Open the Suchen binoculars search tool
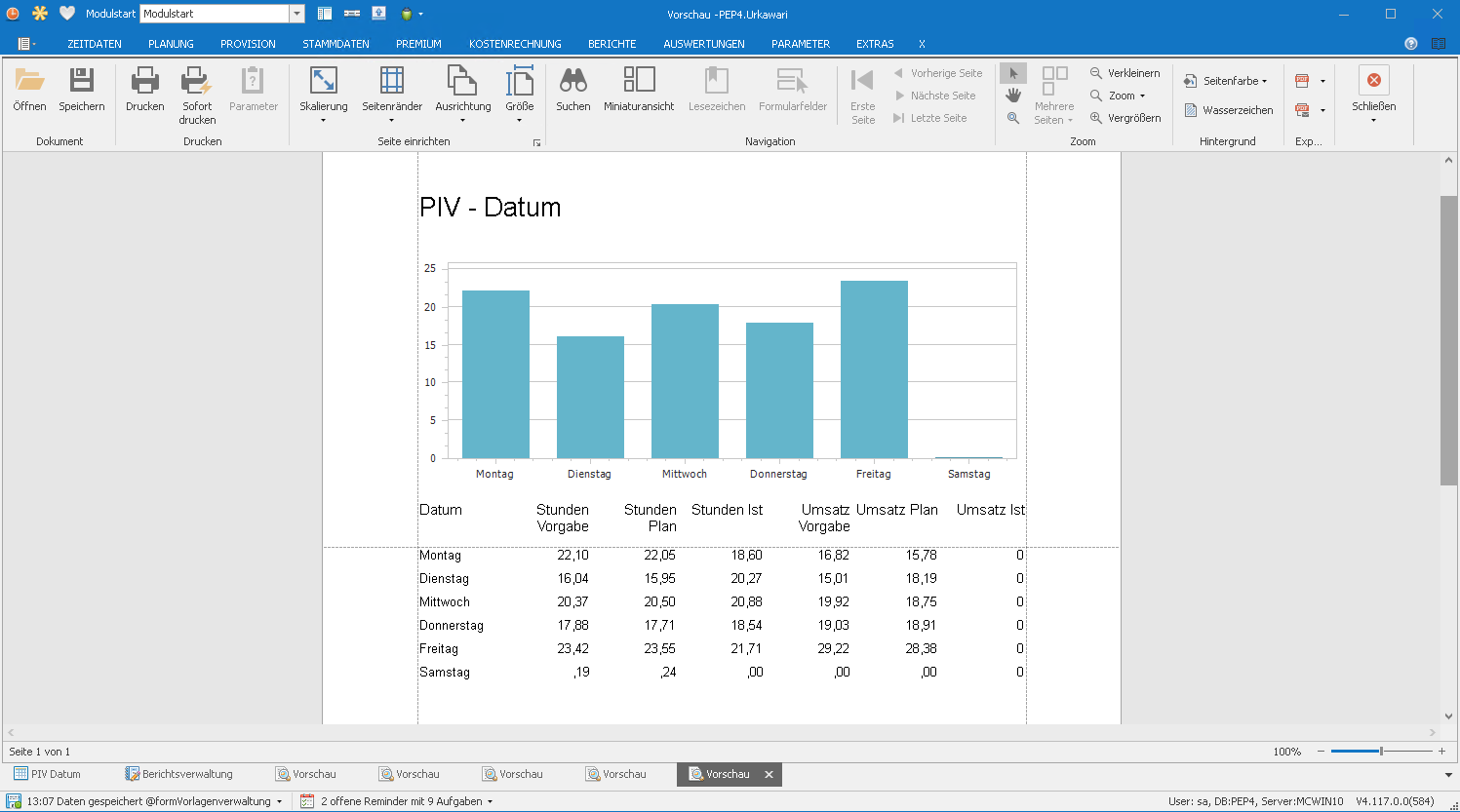This screenshot has height=812, width=1460. 572,81
